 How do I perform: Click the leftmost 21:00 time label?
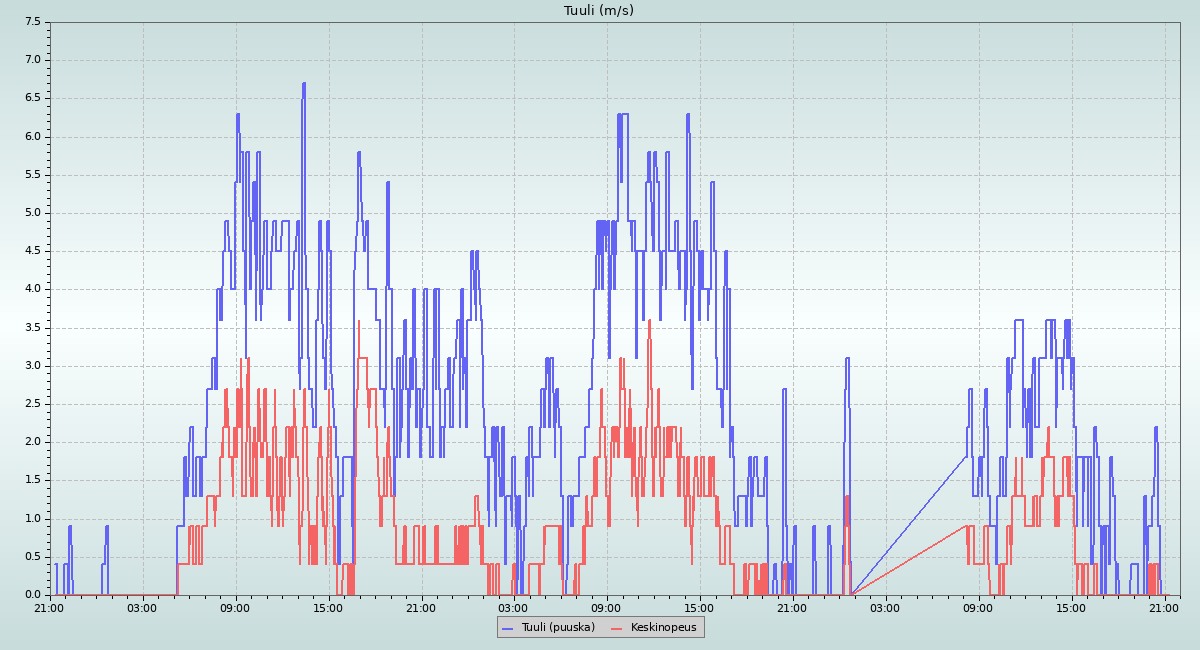pyautogui.click(x=49, y=607)
